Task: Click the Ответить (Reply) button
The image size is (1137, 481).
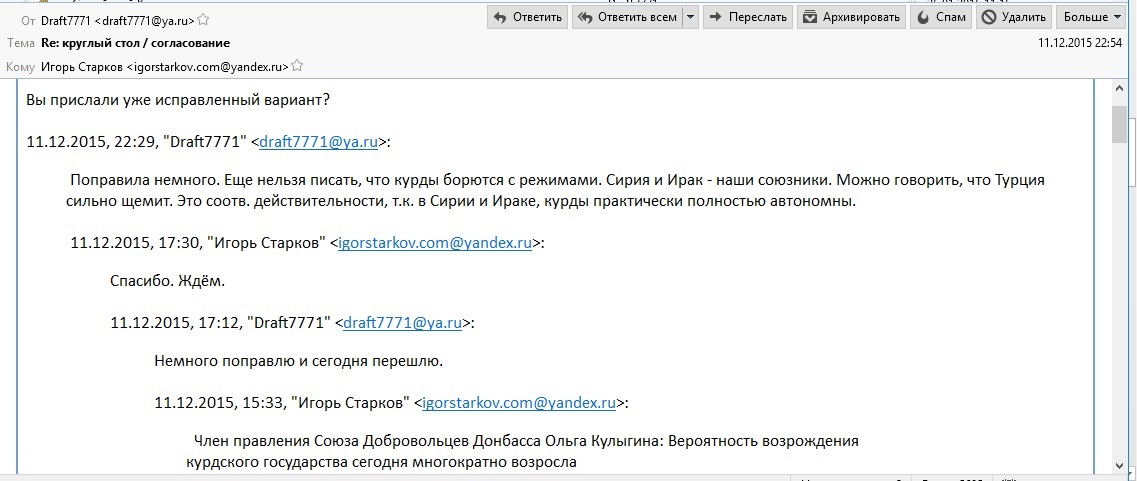Action: (527, 17)
